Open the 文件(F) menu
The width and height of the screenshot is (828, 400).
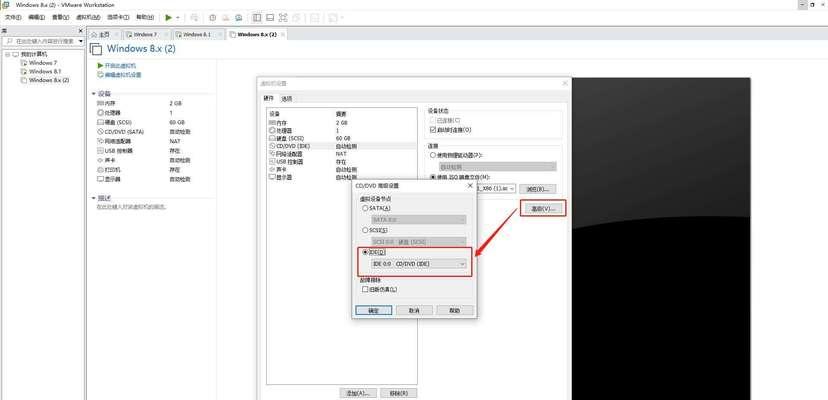click(13, 17)
